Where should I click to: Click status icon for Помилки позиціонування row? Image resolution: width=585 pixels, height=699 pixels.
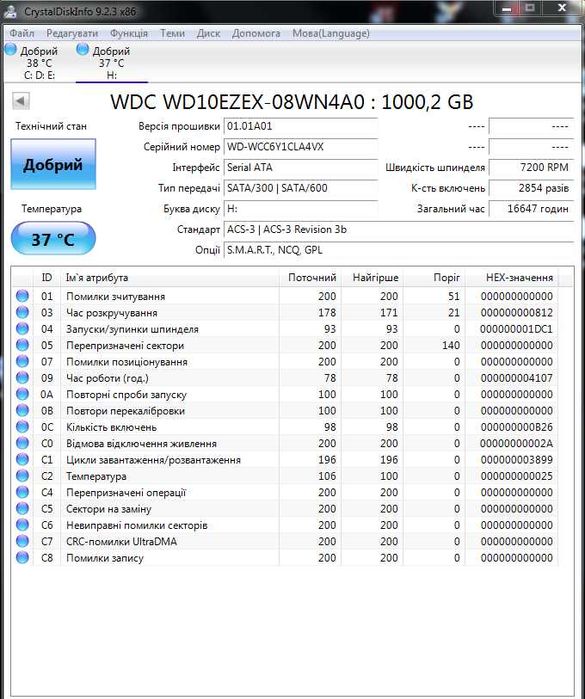pos(22,362)
